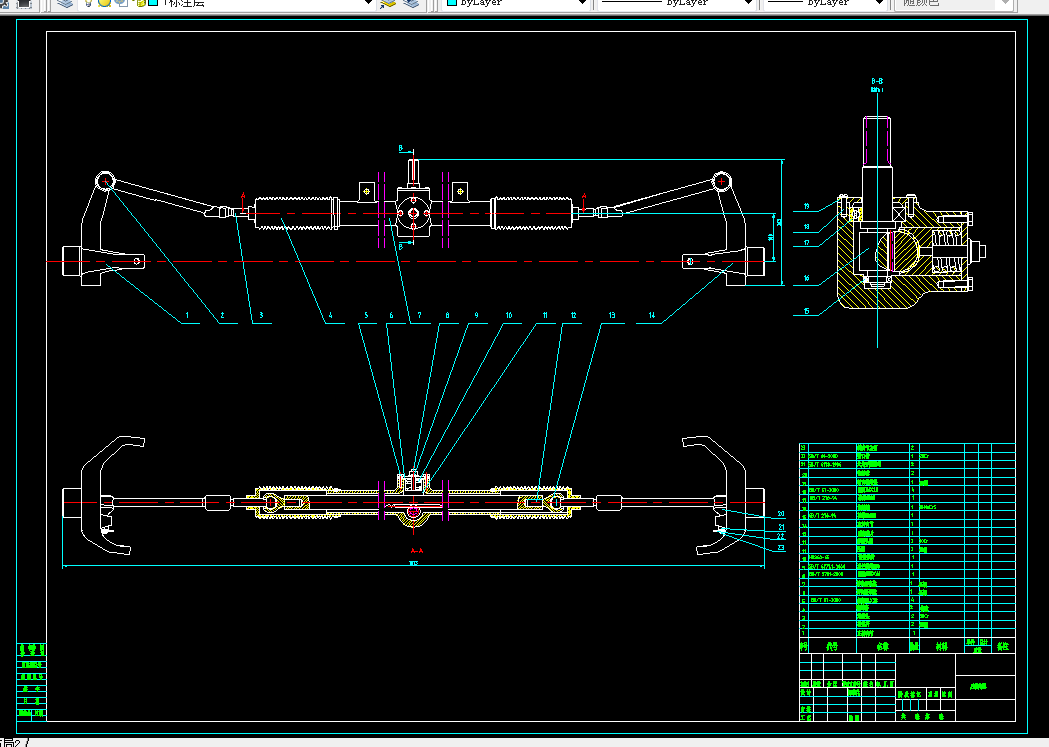The width and height of the screenshot is (1049, 747).
Task: Select callout number 16 beside section view
Action: tap(807, 278)
